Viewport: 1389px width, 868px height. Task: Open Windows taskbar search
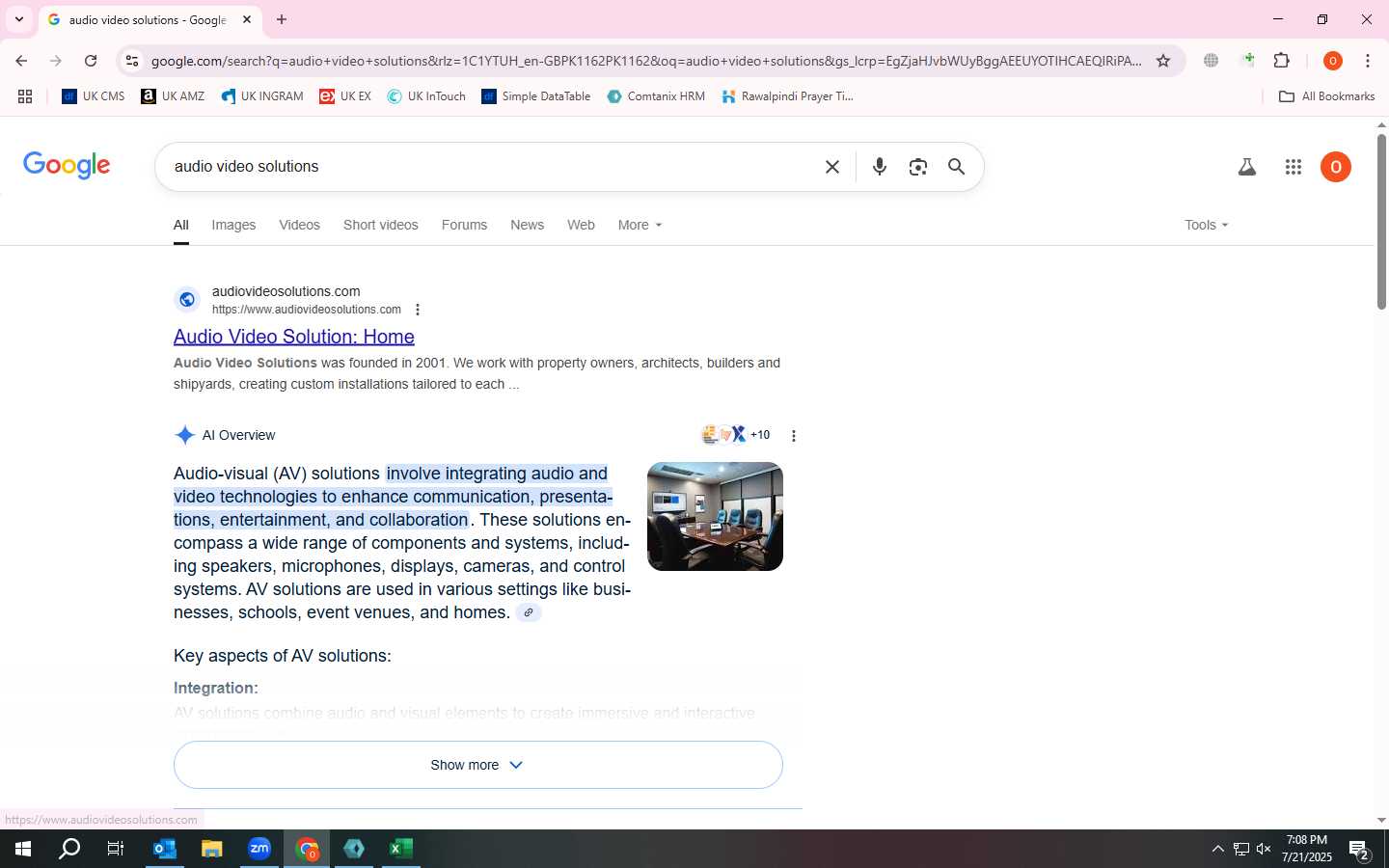click(69, 849)
